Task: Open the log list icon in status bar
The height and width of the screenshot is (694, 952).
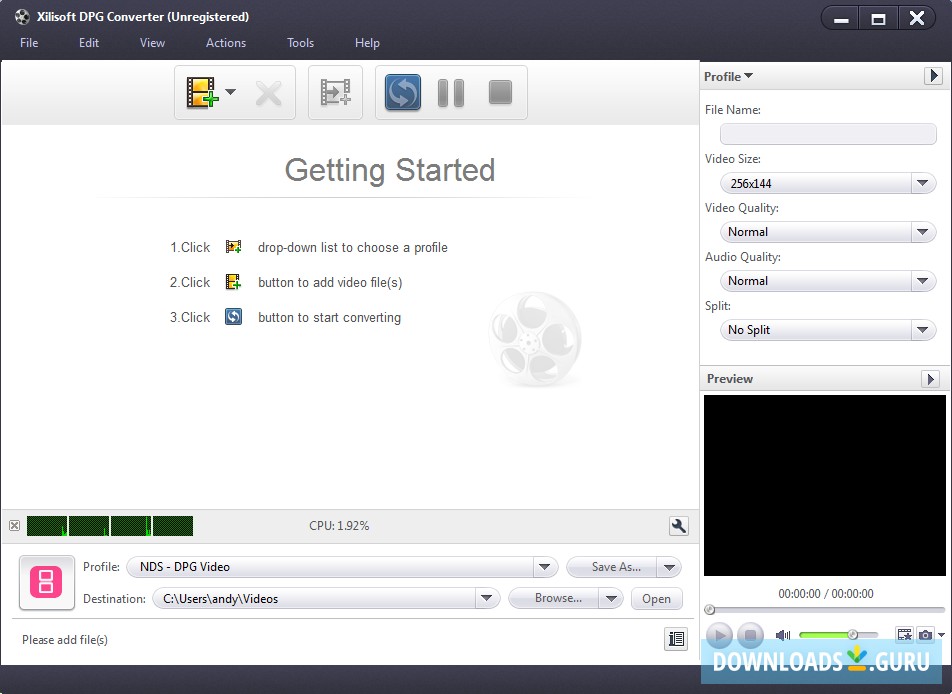Action: coord(677,639)
